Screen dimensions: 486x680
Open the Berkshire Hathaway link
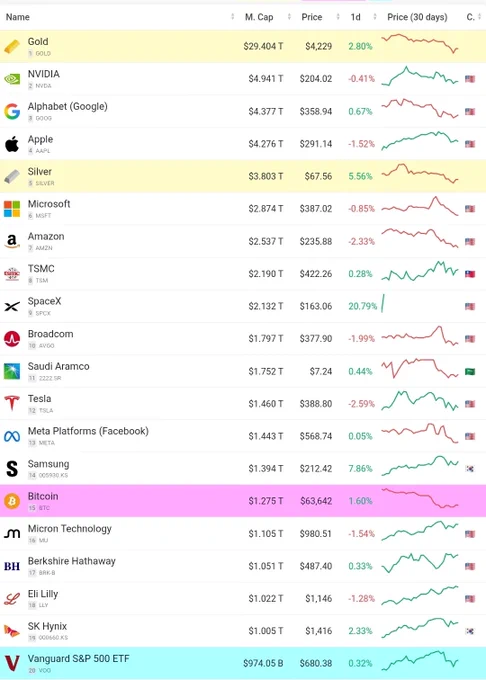[72, 561]
